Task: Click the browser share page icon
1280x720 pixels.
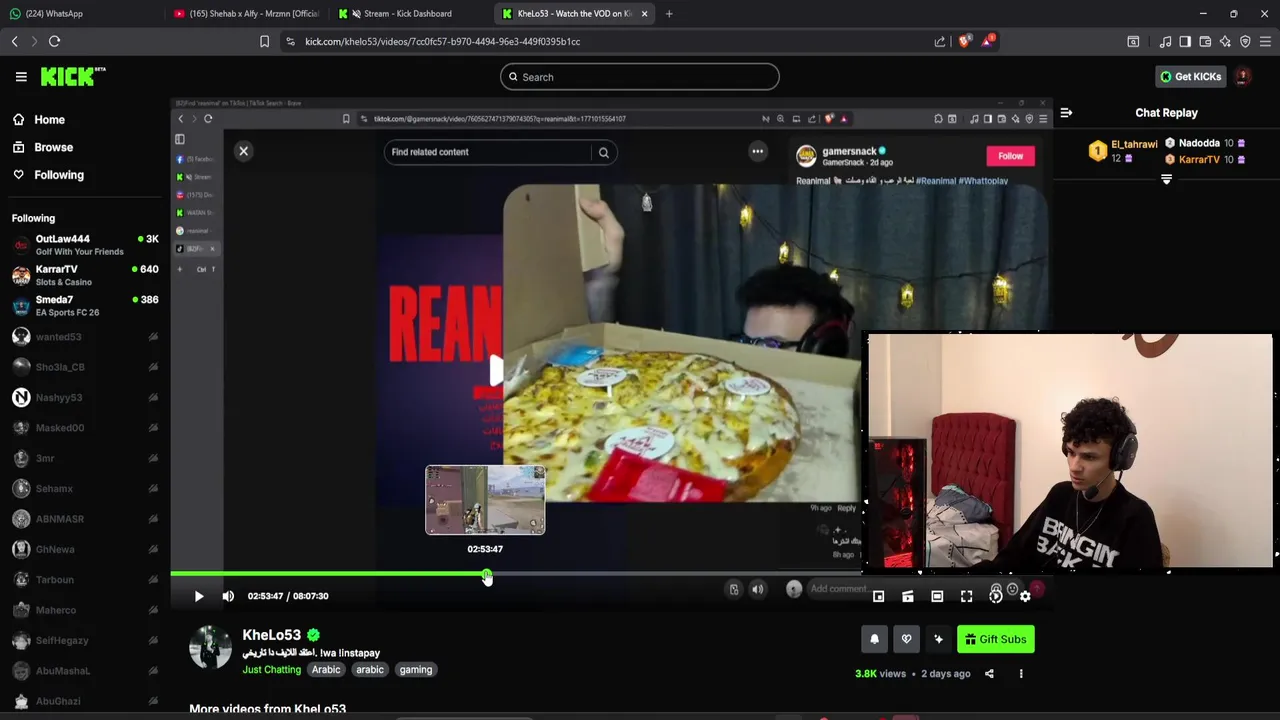Action: [940, 41]
